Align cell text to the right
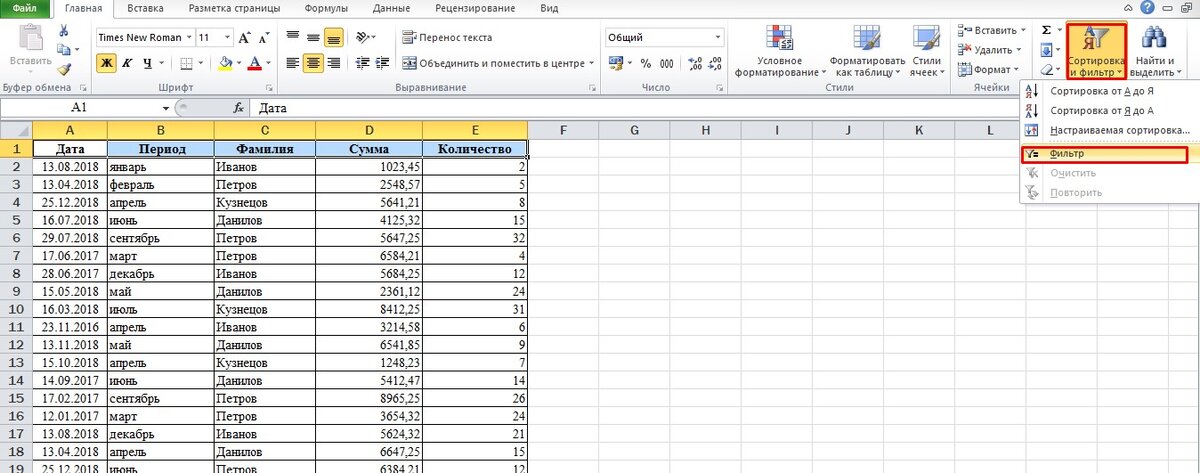This screenshot has width=1200, height=473. pyautogui.click(x=333, y=63)
